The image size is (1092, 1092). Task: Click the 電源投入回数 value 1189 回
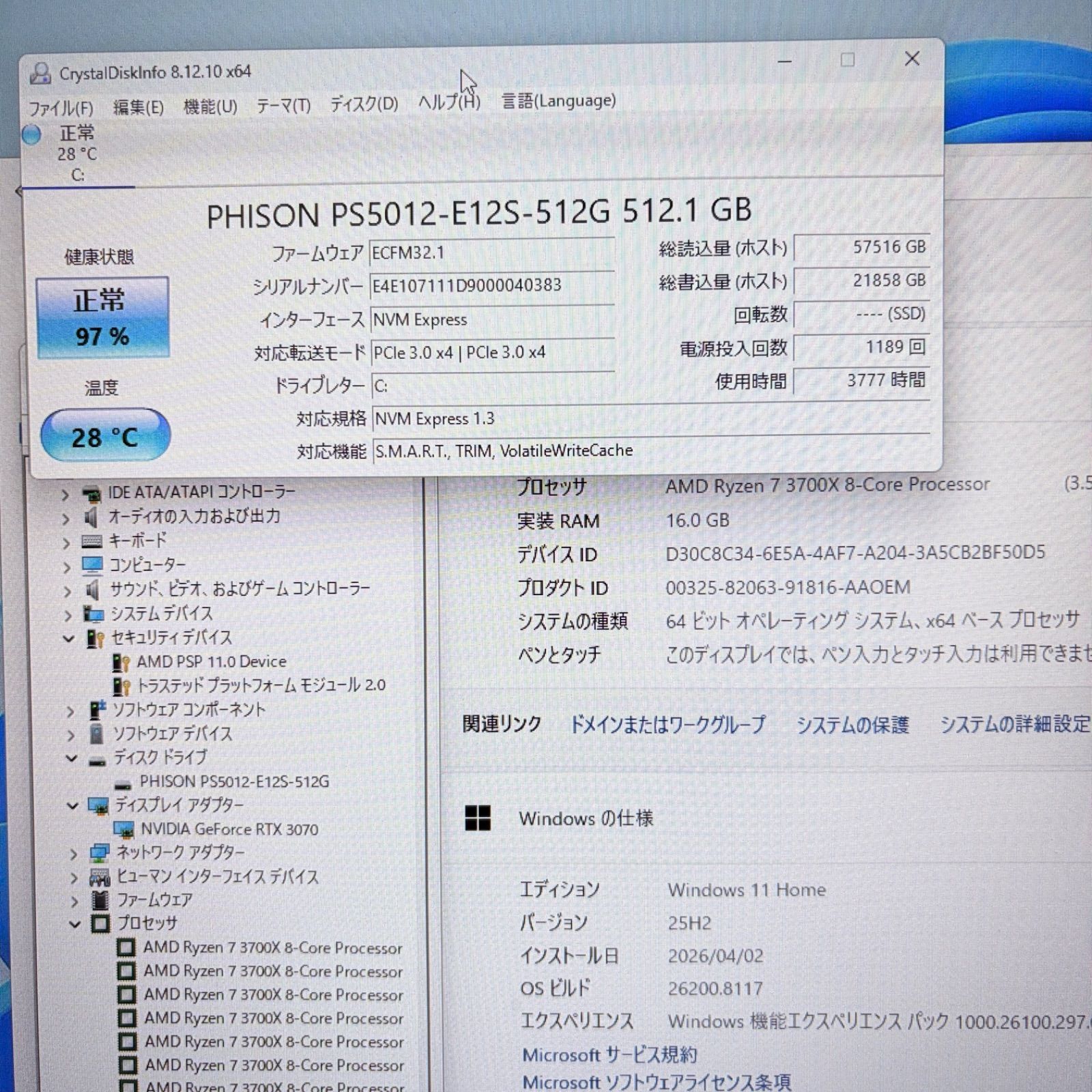tap(861, 347)
